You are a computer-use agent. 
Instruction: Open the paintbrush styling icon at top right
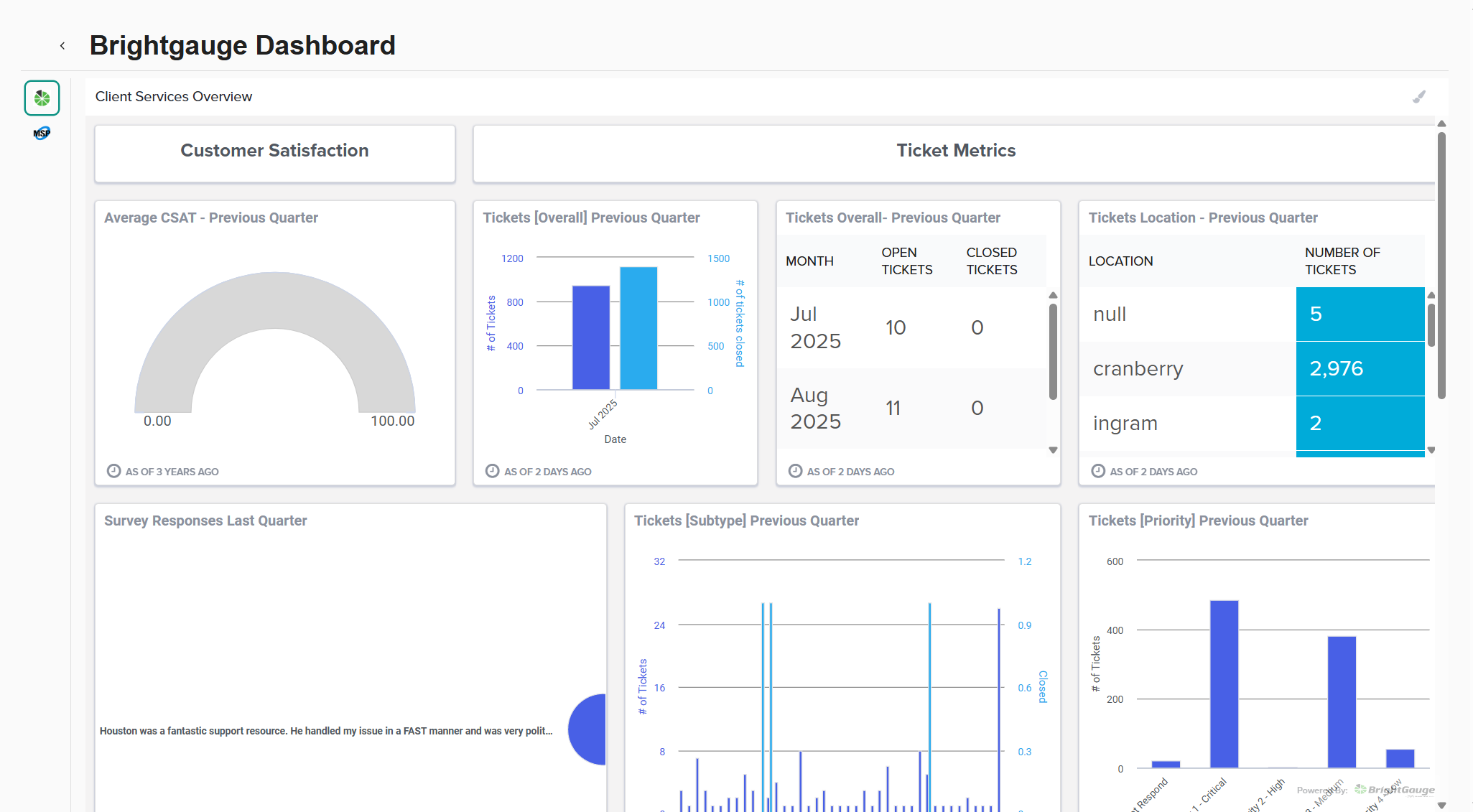click(1419, 95)
